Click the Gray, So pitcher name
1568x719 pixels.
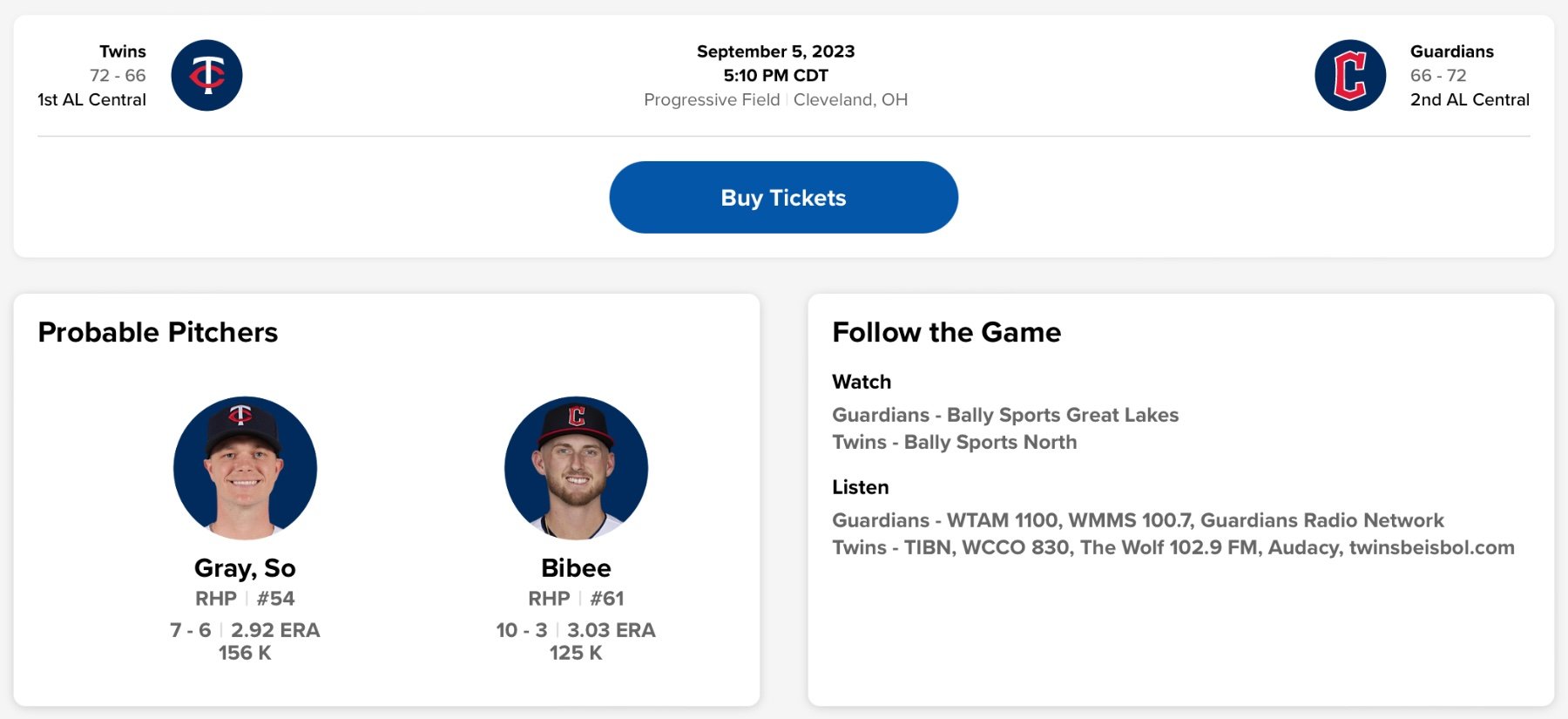point(245,568)
